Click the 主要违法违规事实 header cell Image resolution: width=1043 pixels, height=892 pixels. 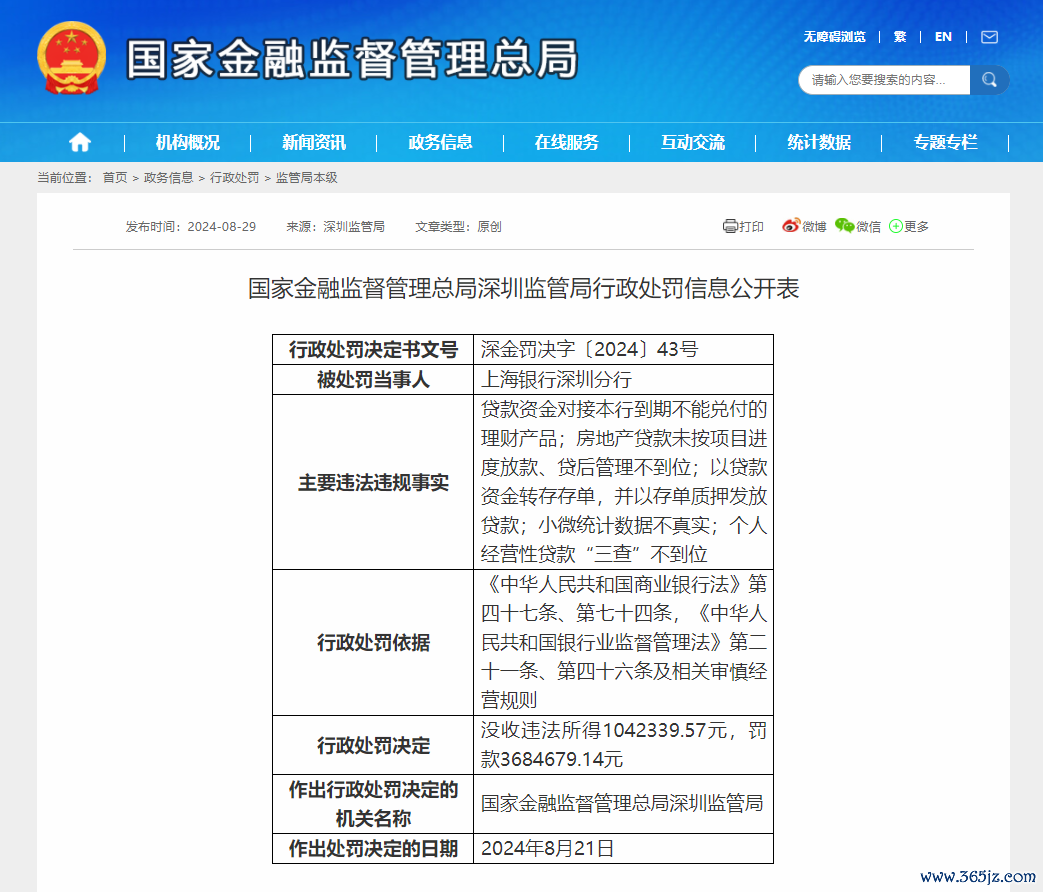coord(373,482)
